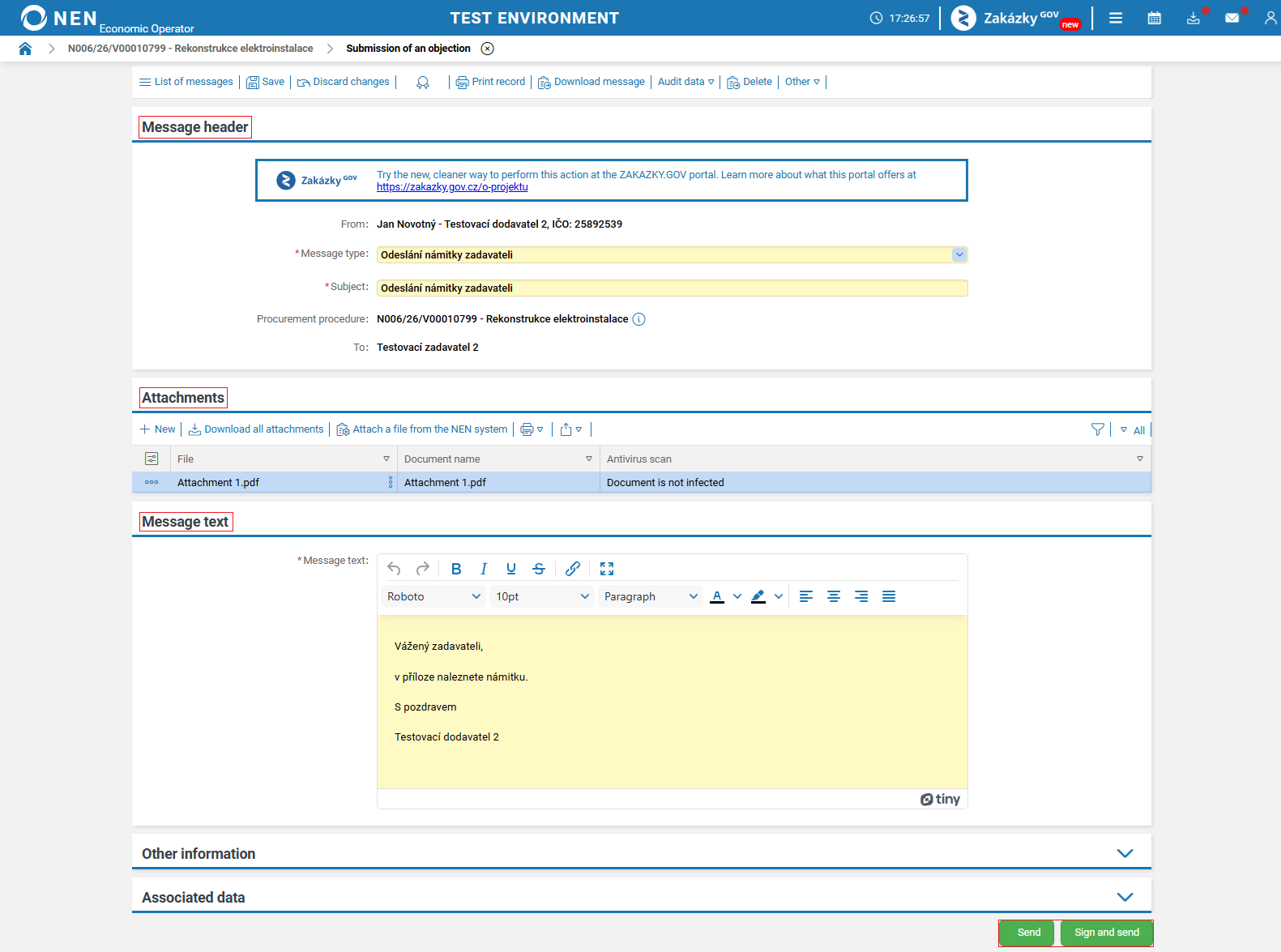Click the attachments filter funnel icon
The height and width of the screenshot is (952, 1281).
click(1098, 429)
